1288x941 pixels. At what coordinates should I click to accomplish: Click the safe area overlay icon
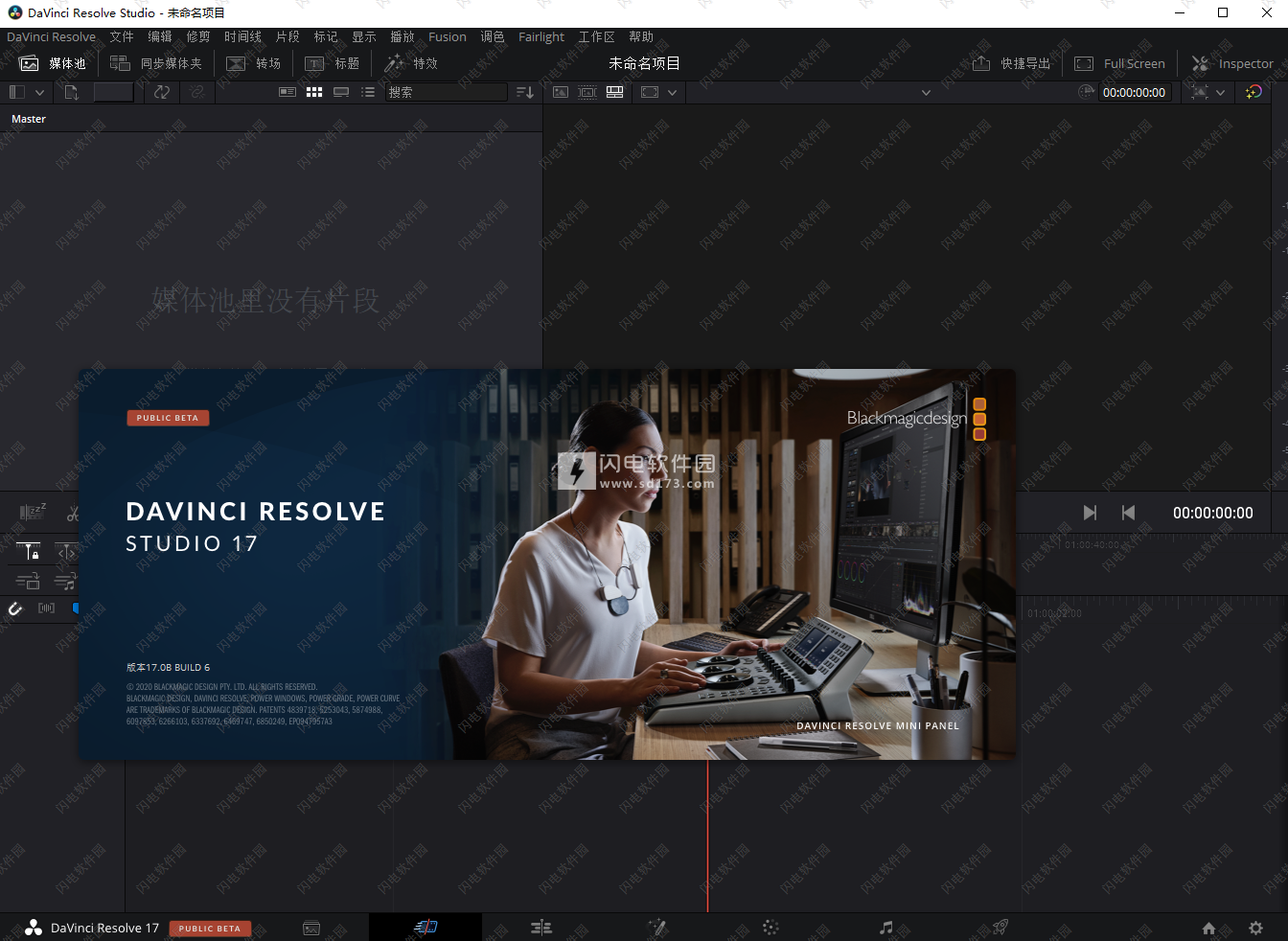[650, 92]
